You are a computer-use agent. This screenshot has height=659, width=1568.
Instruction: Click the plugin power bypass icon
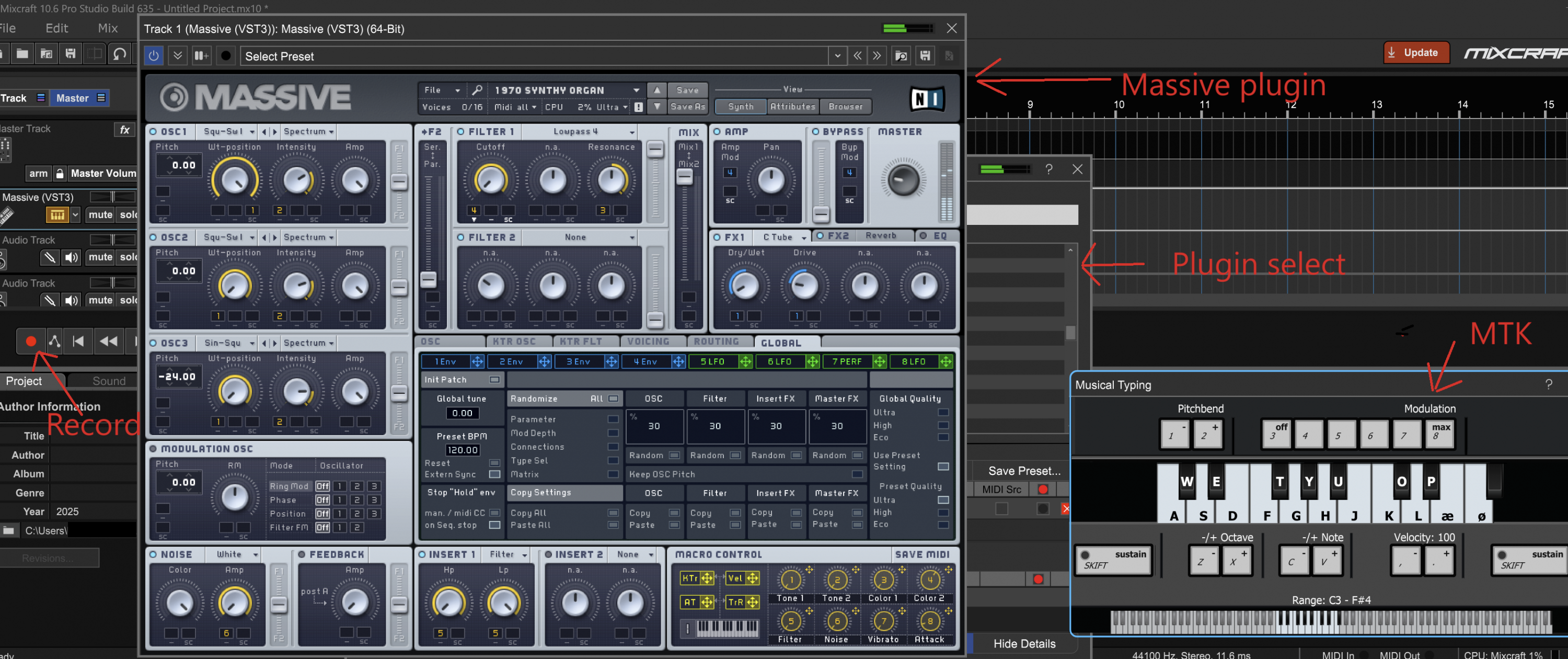click(153, 56)
